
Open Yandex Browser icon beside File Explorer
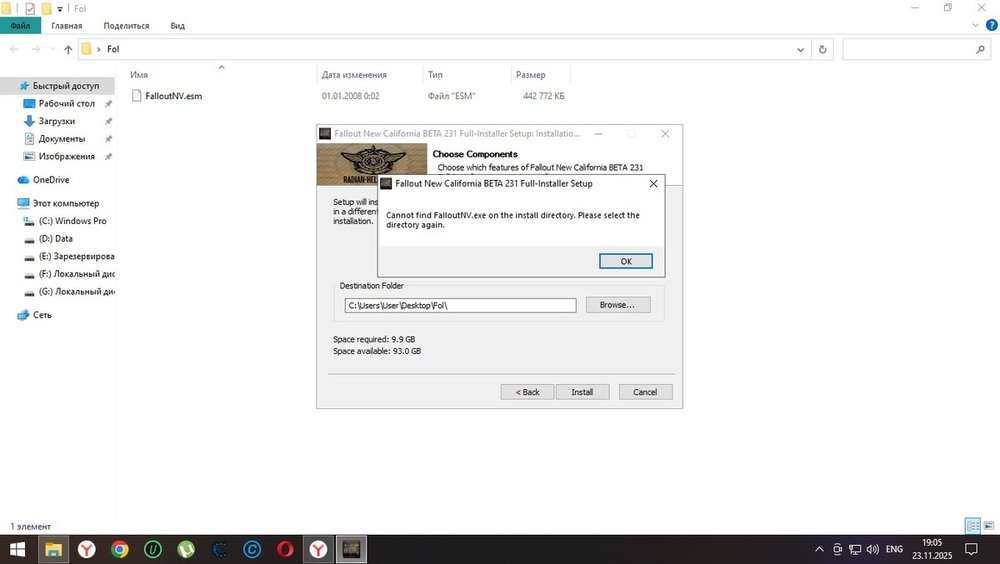coord(87,549)
